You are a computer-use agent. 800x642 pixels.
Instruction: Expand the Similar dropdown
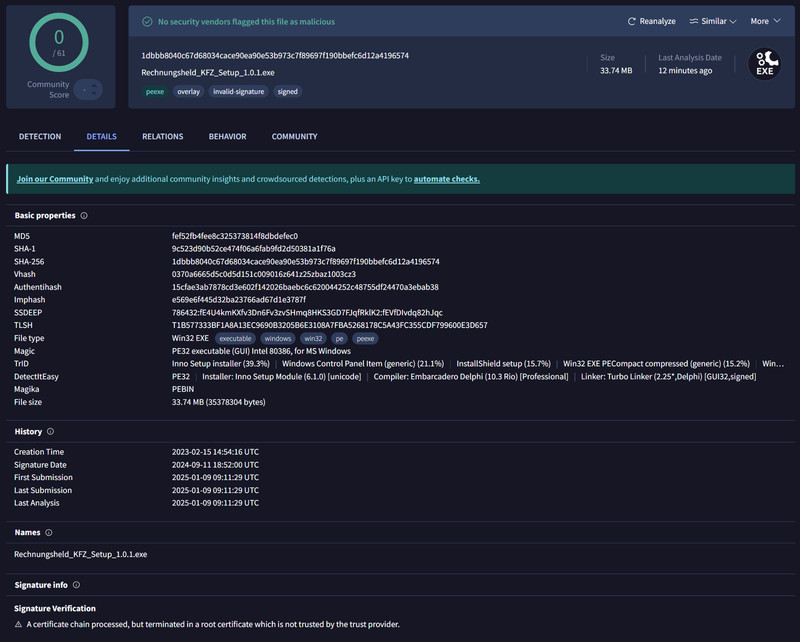[x=713, y=21]
